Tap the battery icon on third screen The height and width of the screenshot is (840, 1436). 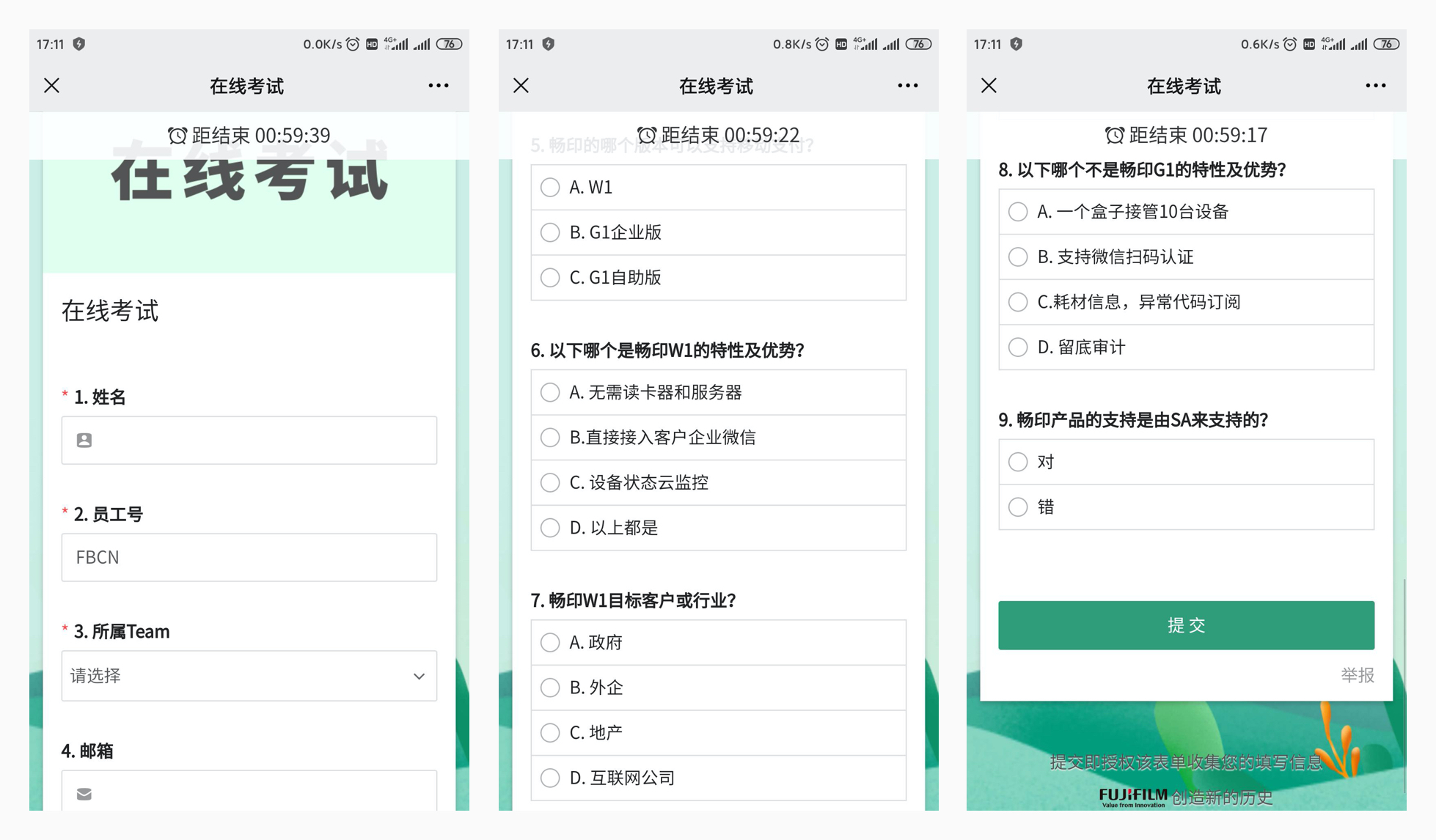click(1386, 44)
